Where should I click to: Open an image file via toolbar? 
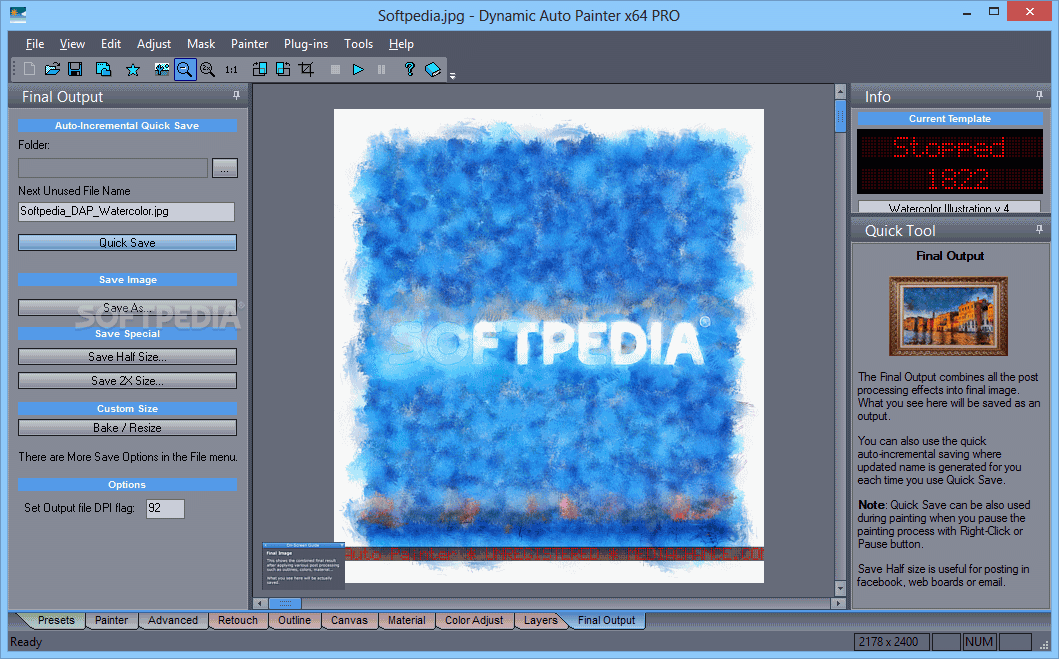52,69
